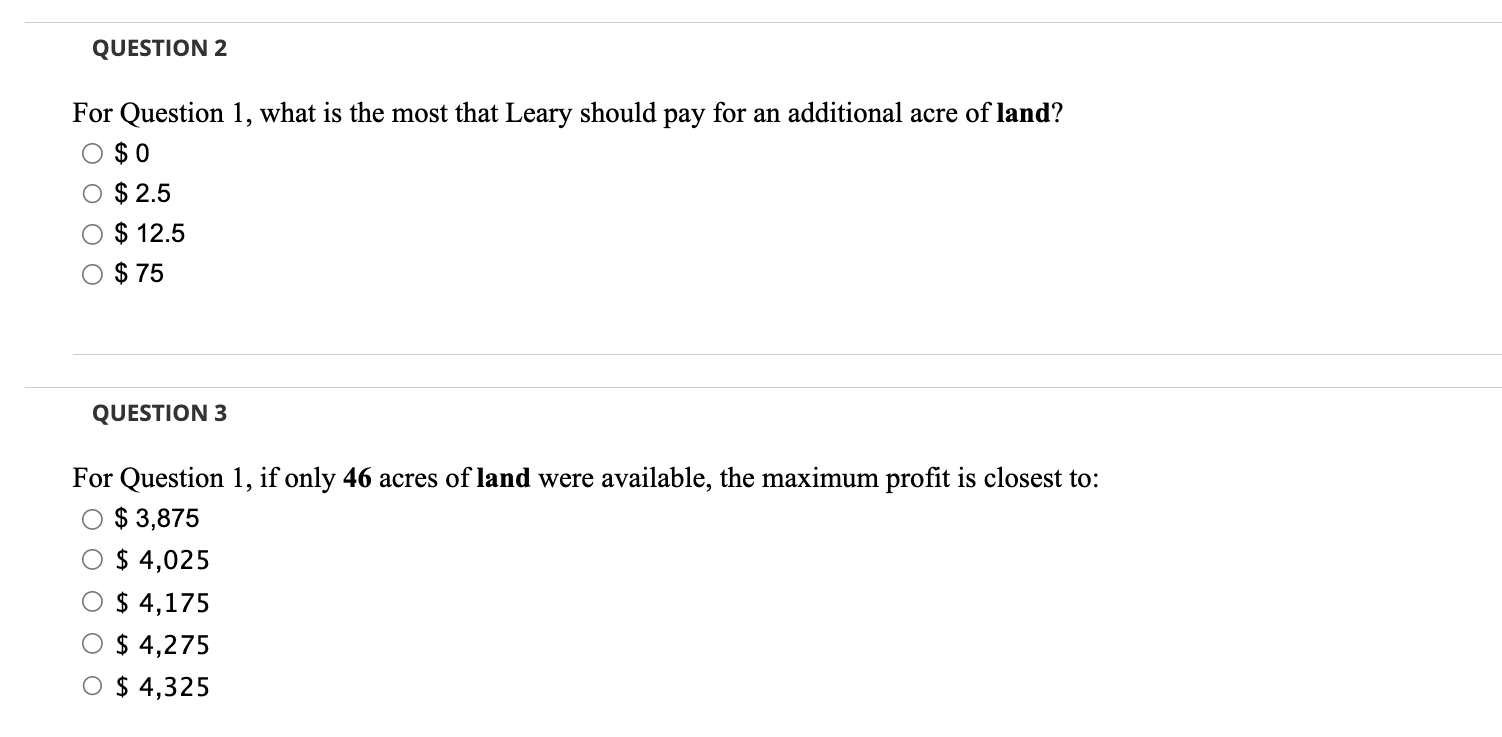This screenshot has height=737, width=1502.
Task: Select the $ 4,275 radio button
Action: point(93,645)
